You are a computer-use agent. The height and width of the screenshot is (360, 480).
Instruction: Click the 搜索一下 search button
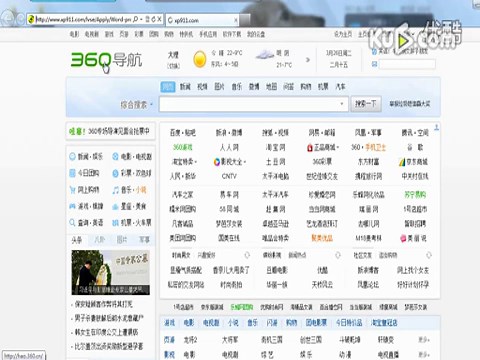tap(366, 104)
